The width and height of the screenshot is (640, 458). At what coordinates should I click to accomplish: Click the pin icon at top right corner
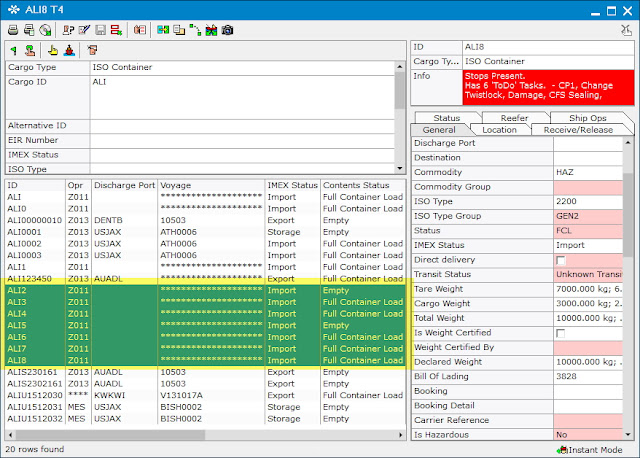click(x=626, y=30)
